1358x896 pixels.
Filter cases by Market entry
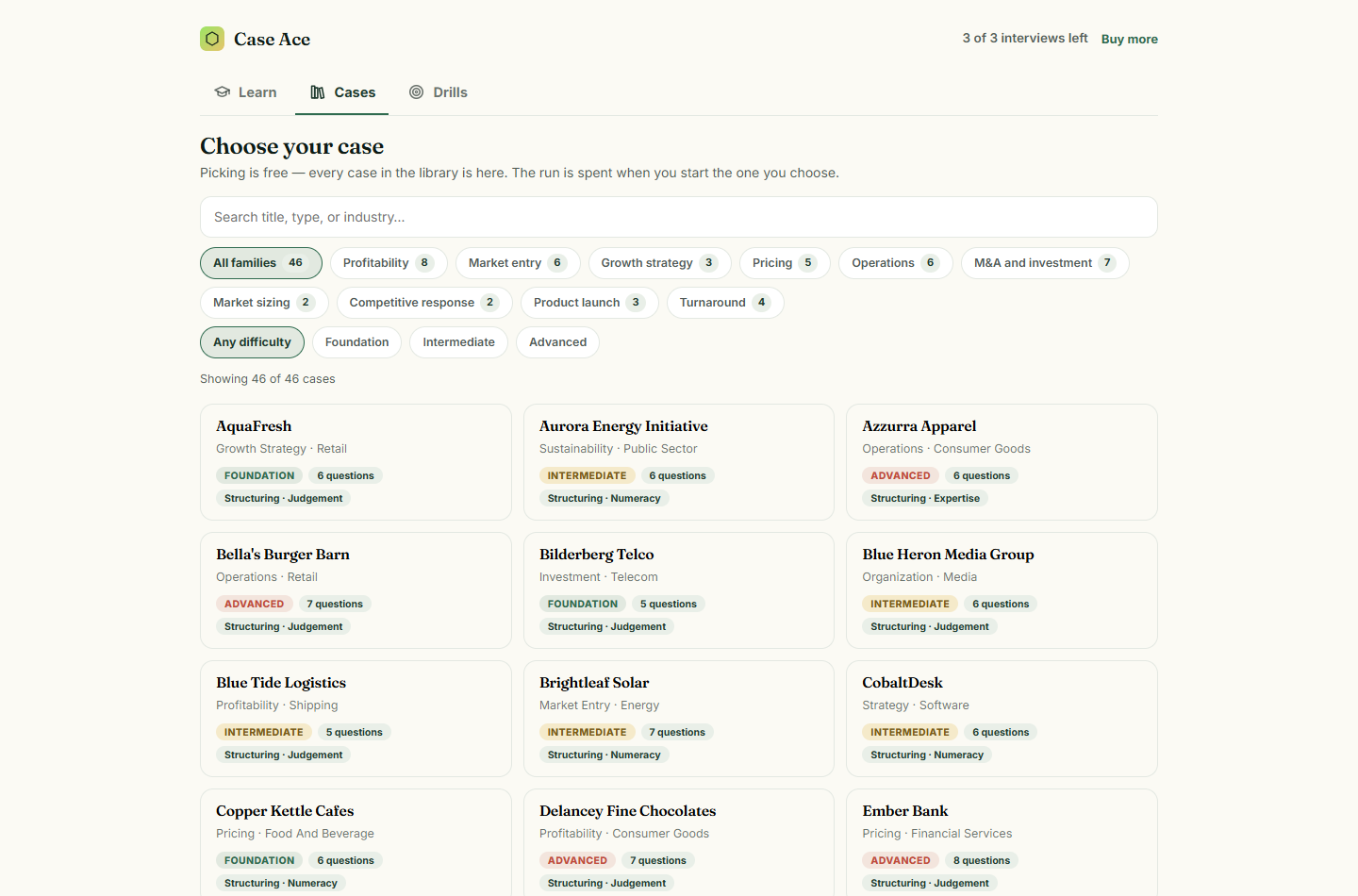pyautogui.click(x=518, y=263)
